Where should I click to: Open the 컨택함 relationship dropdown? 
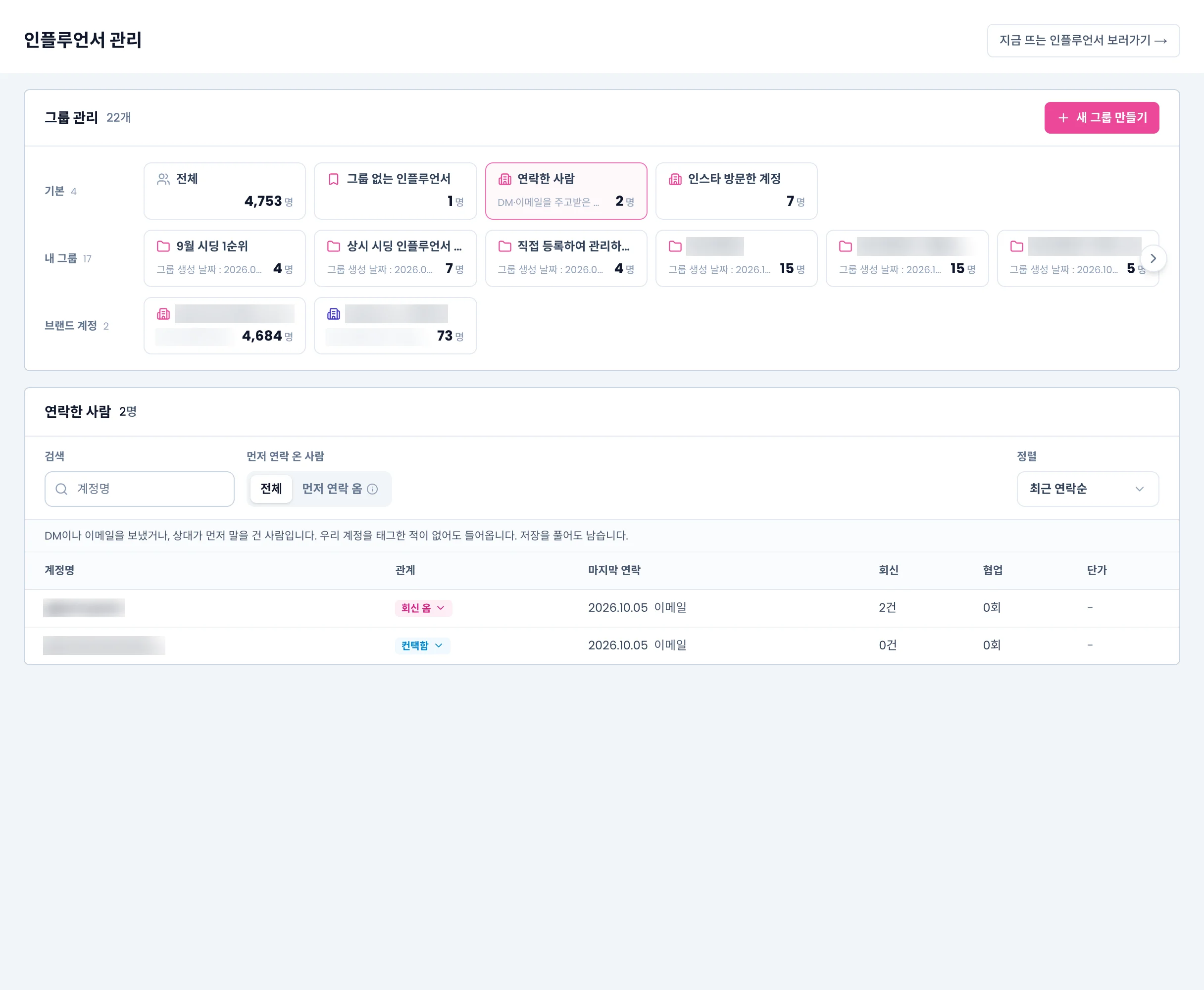click(422, 645)
